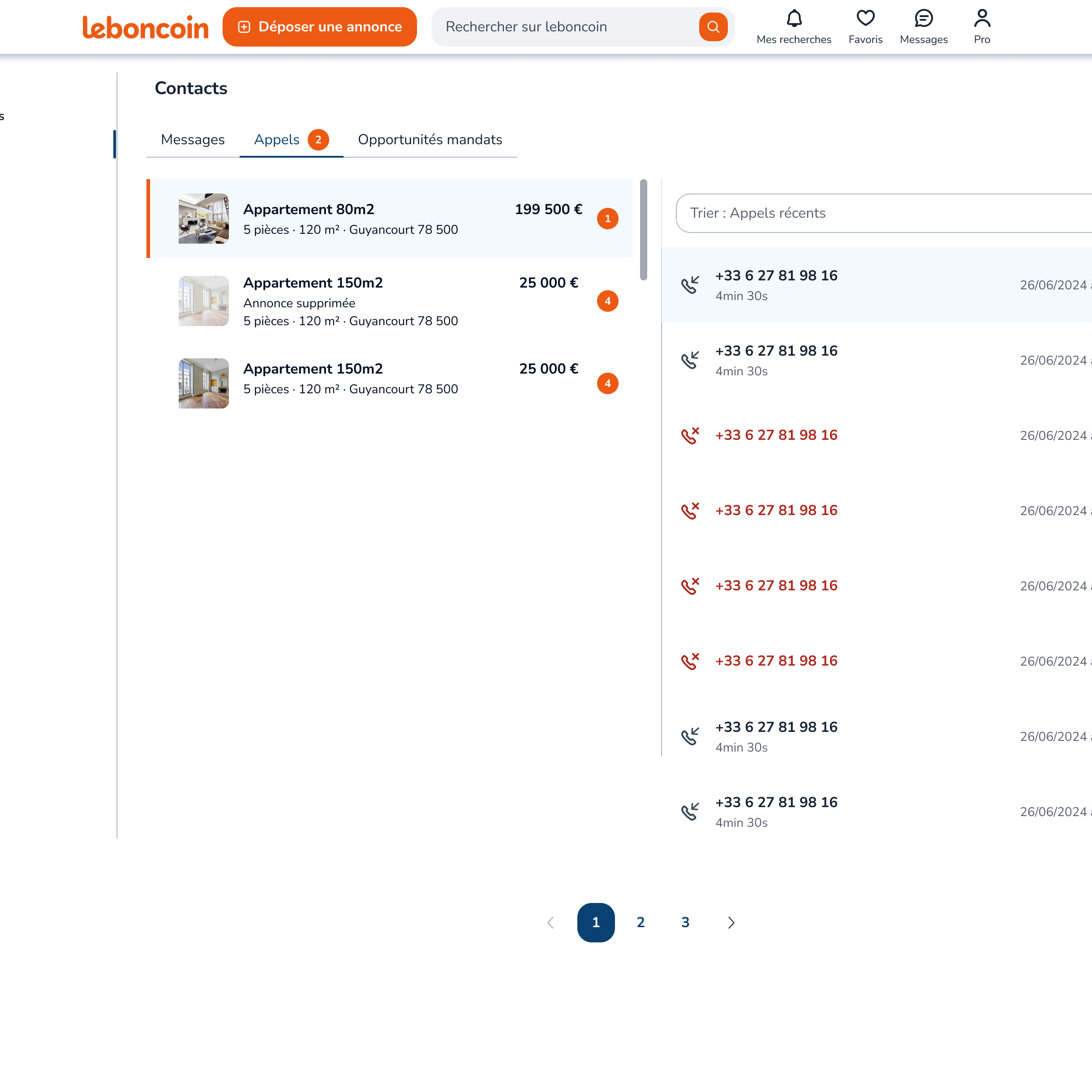The width and height of the screenshot is (1092, 1092).
Task: Click the leboncoin logo
Action: point(145,27)
